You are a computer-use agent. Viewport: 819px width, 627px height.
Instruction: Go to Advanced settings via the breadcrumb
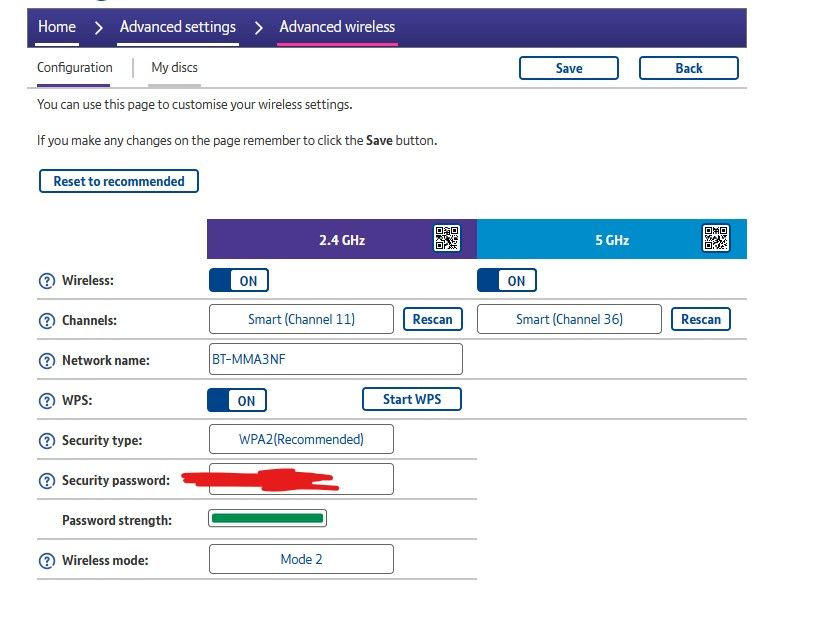pyautogui.click(x=177, y=27)
